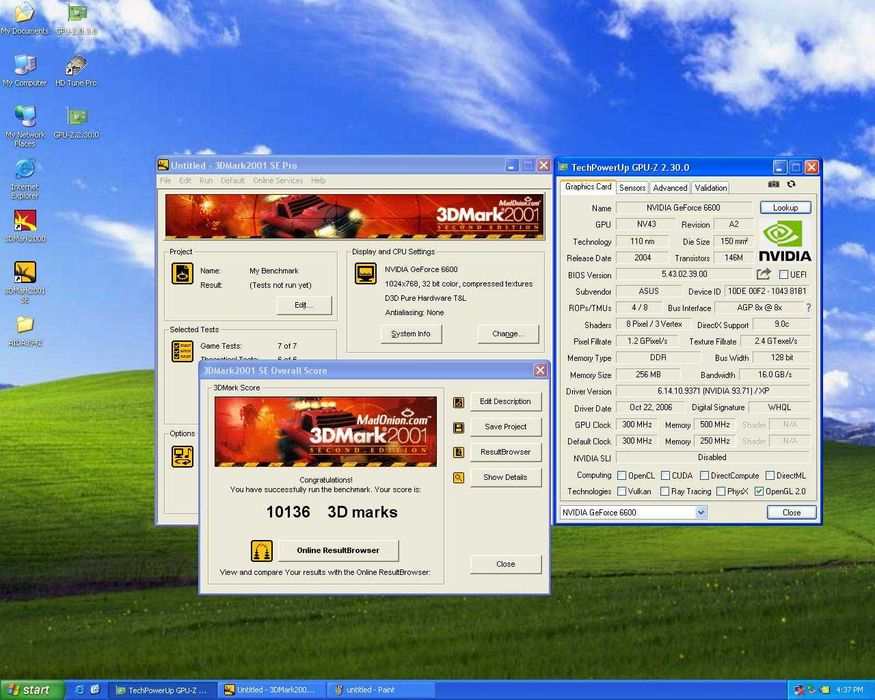The image size is (875, 700).
Task: Select My Network Places desktop icon
Action: [25, 126]
